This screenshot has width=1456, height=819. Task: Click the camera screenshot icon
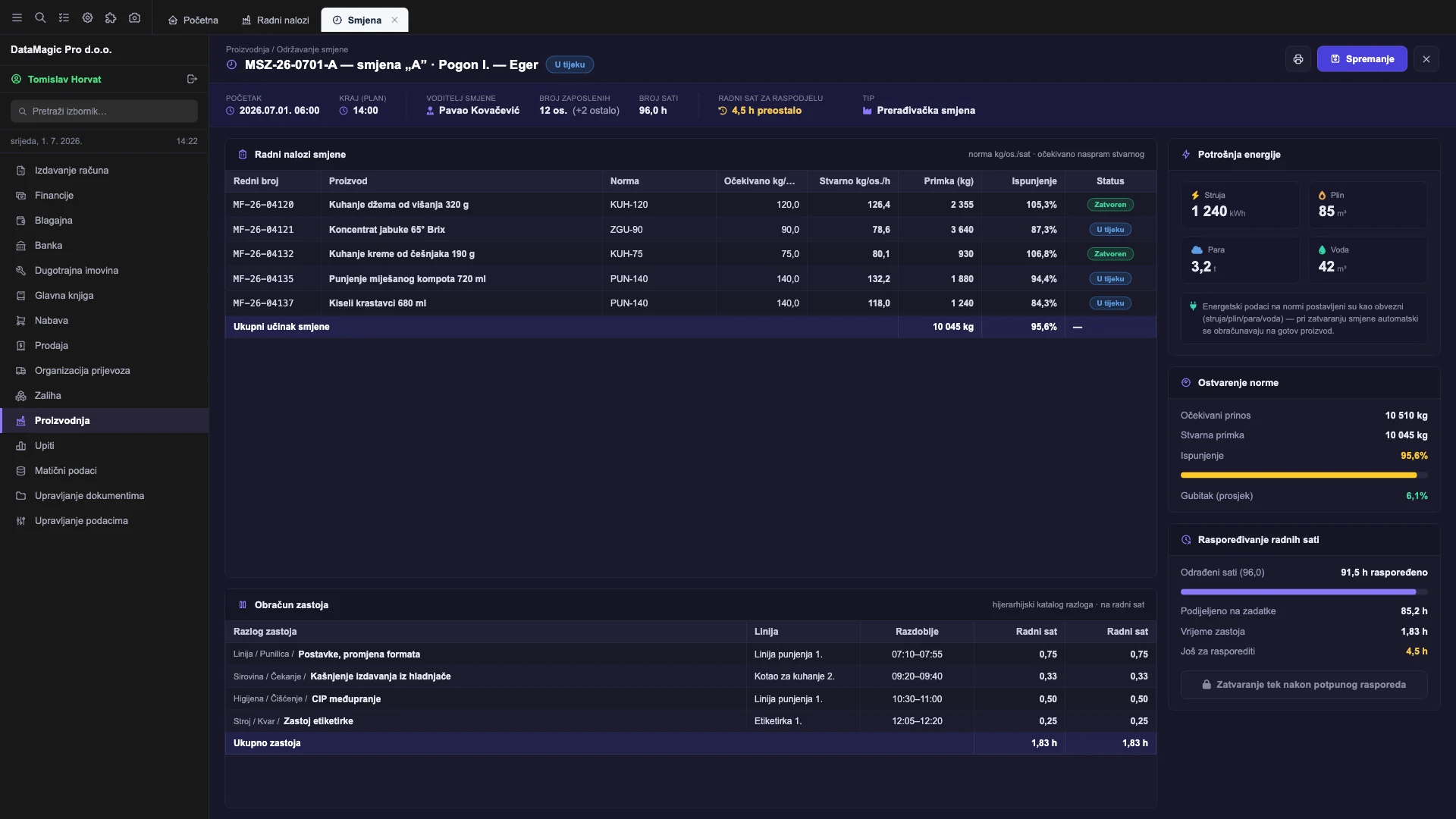point(134,17)
